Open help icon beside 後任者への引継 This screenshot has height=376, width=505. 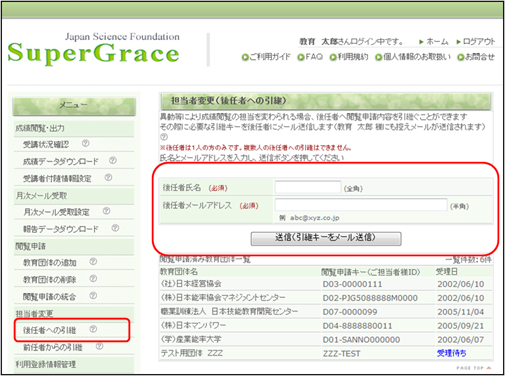click(93, 329)
